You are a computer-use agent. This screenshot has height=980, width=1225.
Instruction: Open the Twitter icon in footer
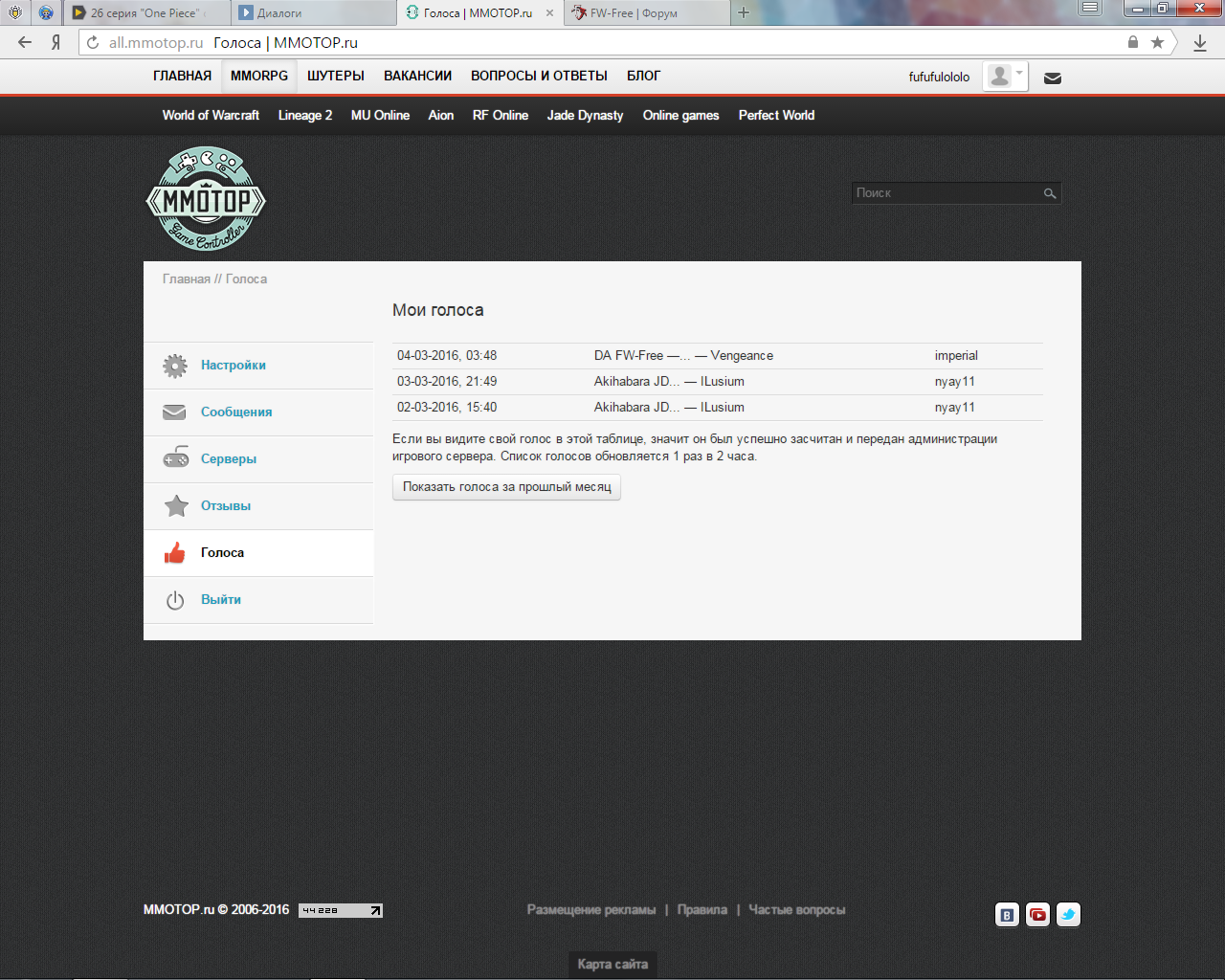coord(1068,915)
